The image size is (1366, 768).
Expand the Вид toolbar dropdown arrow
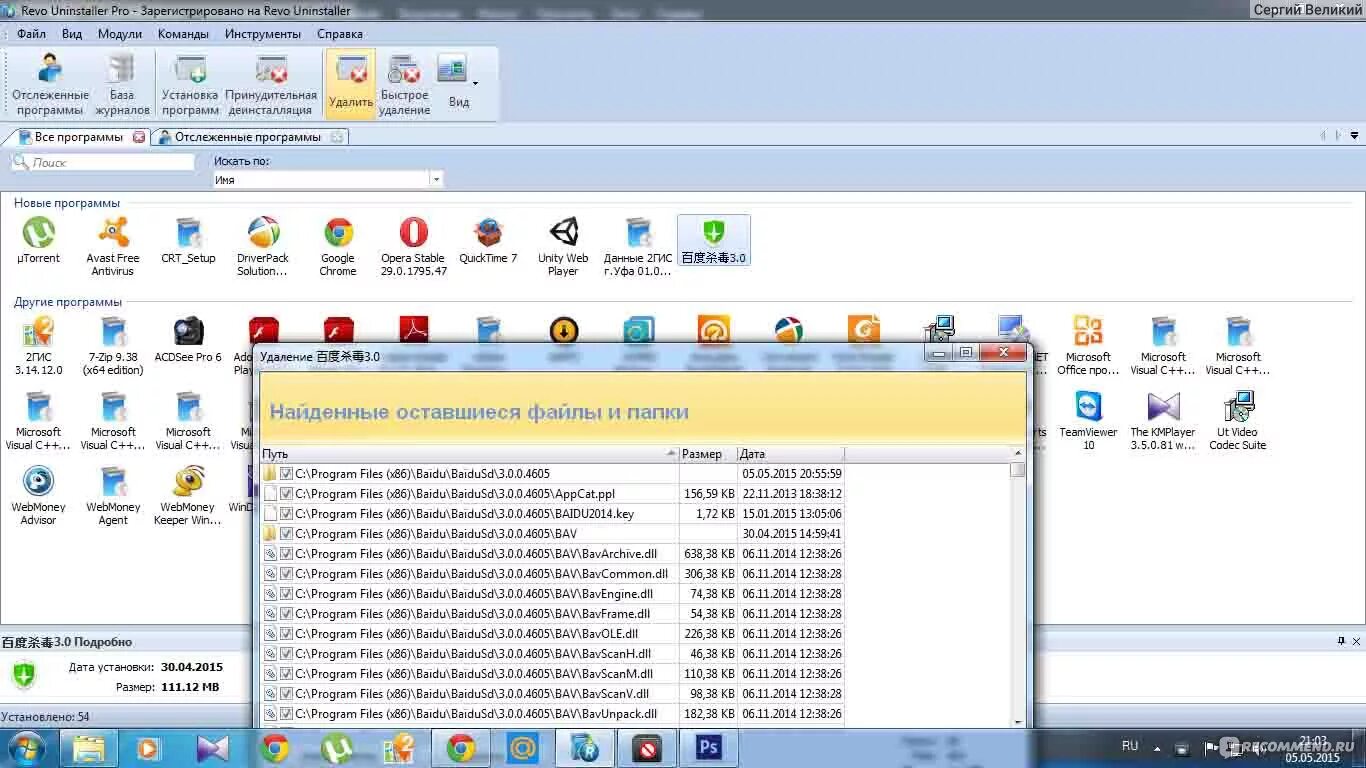tap(475, 83)
